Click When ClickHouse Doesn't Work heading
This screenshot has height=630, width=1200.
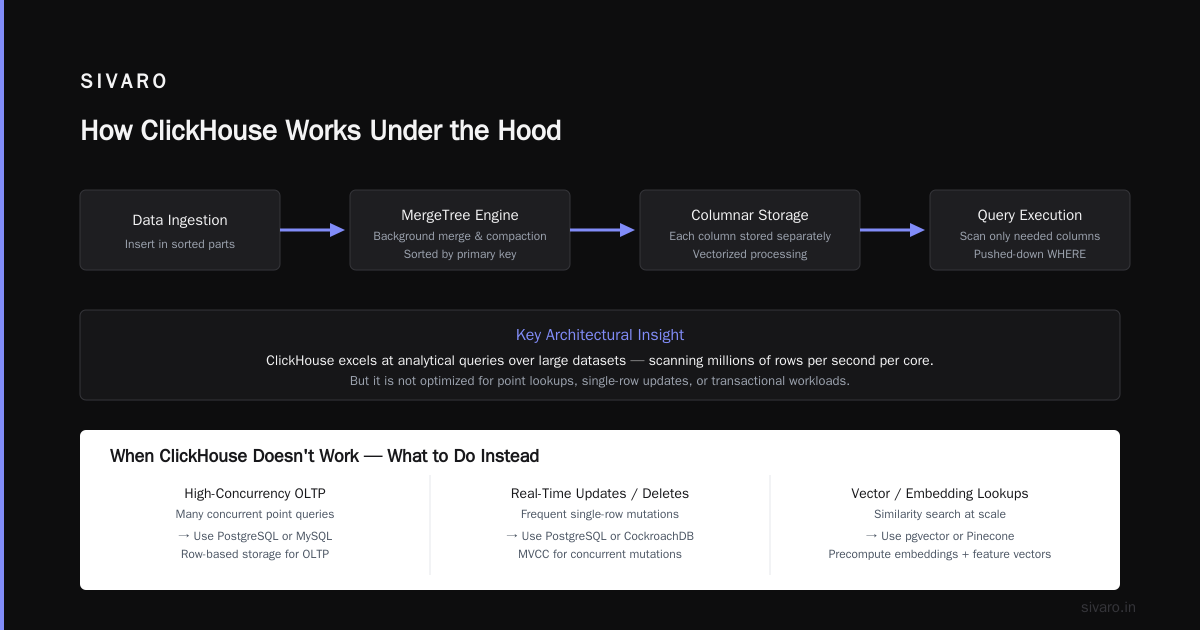click(325, 456)
